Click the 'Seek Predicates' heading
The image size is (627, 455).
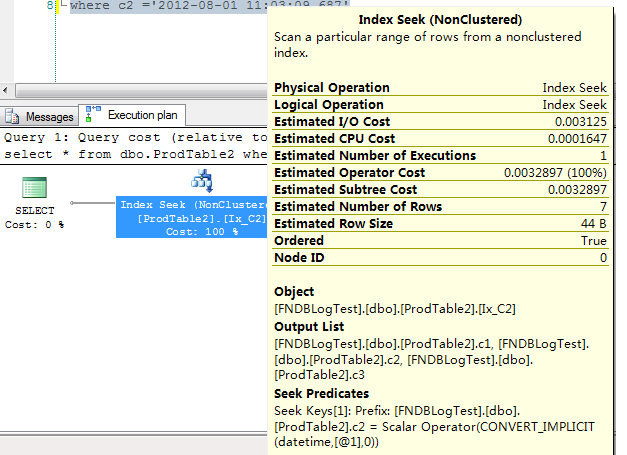(321, 394)
